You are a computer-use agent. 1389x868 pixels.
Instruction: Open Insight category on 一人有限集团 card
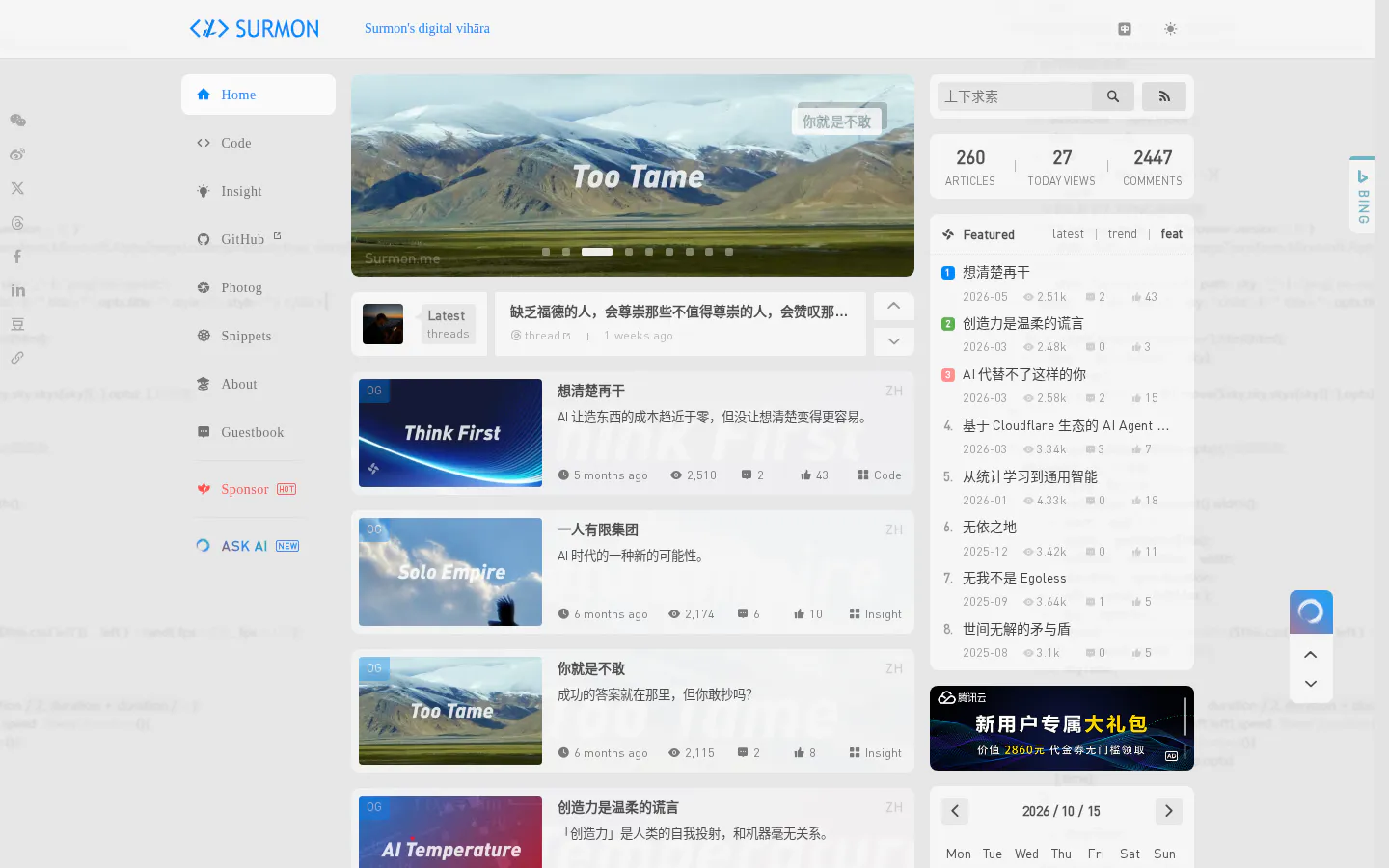point(876,614)
